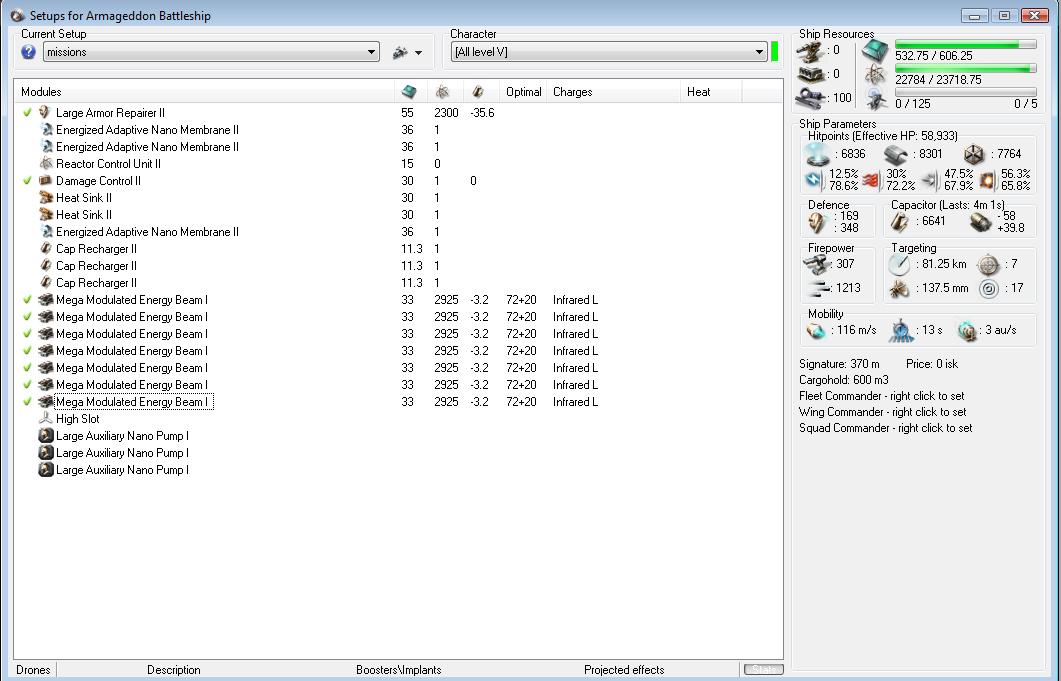Screen dimensions: 1061x681
Task: Click the CPU resource icon beside 532.75
Action: point(876,50)
